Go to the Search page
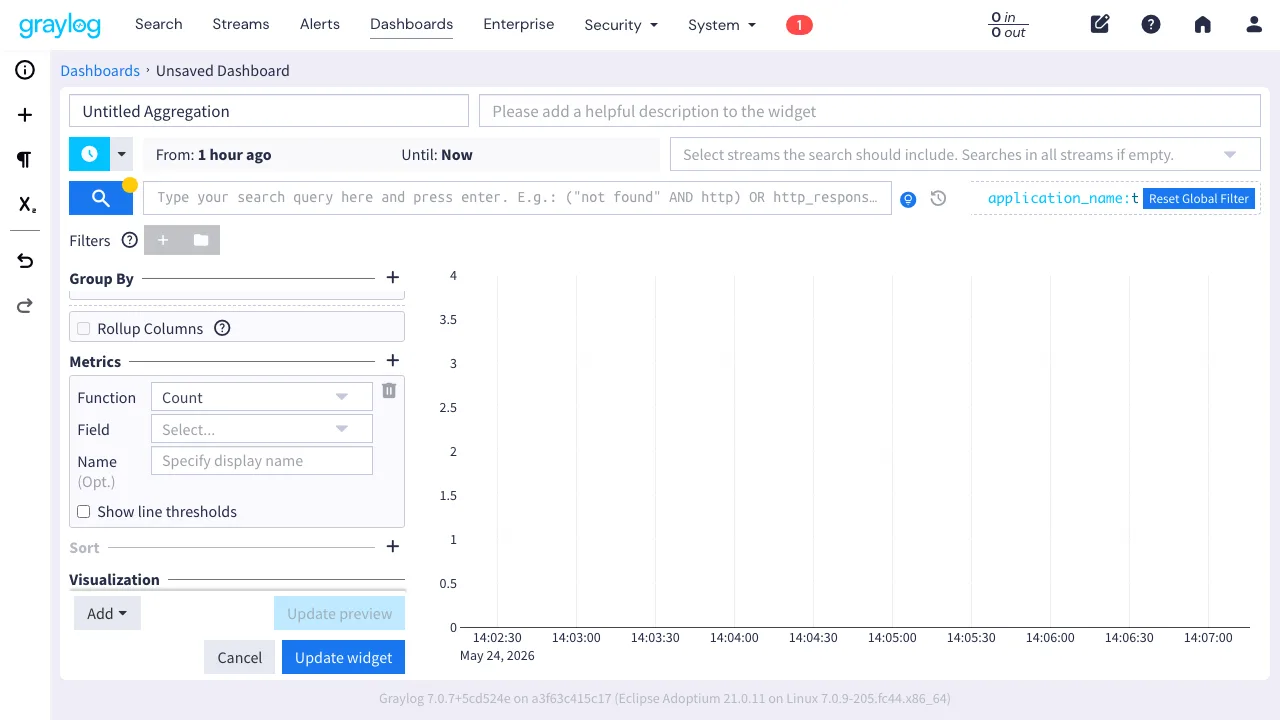Screen dimensions: 1280x720 159,24
